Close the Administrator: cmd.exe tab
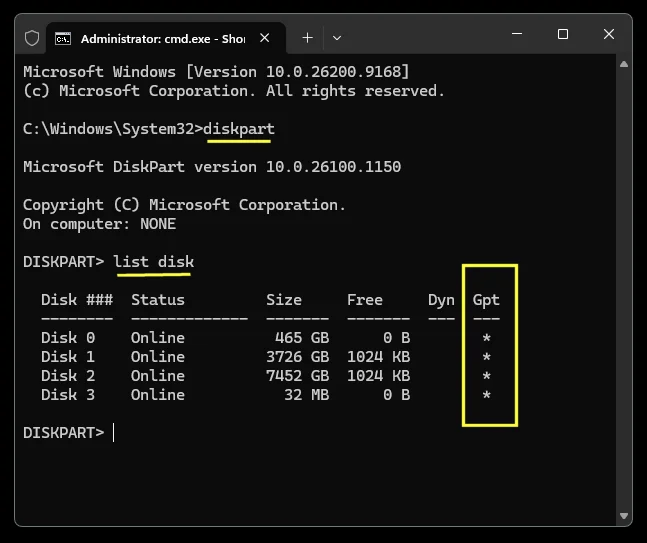Screen dimensions: 647x543 265,38
